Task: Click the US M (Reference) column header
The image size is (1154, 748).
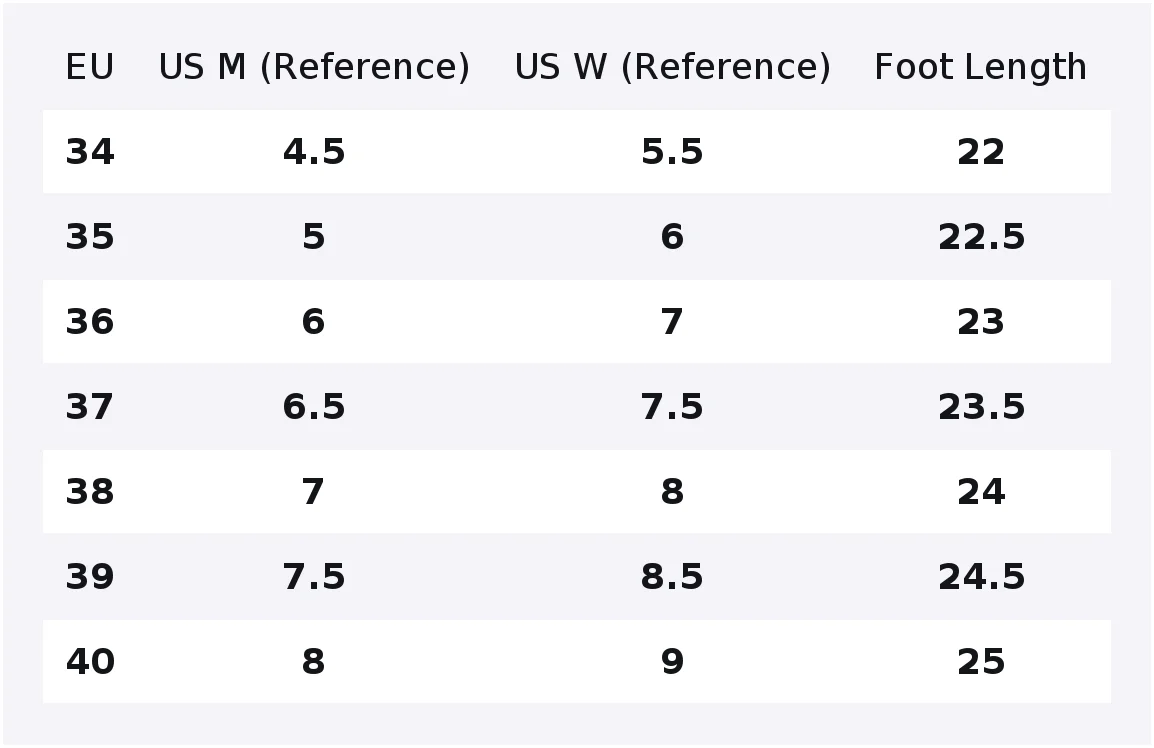Action: coord(314,67)
